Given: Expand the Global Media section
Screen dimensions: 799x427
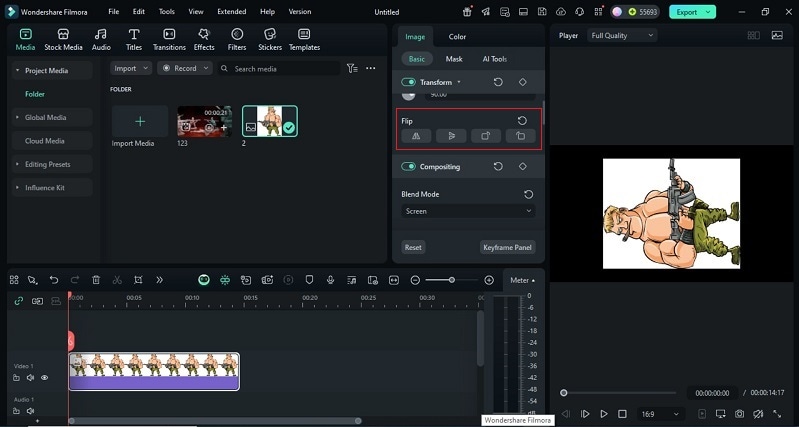Looking at the screenshot, I should point(17,117).
